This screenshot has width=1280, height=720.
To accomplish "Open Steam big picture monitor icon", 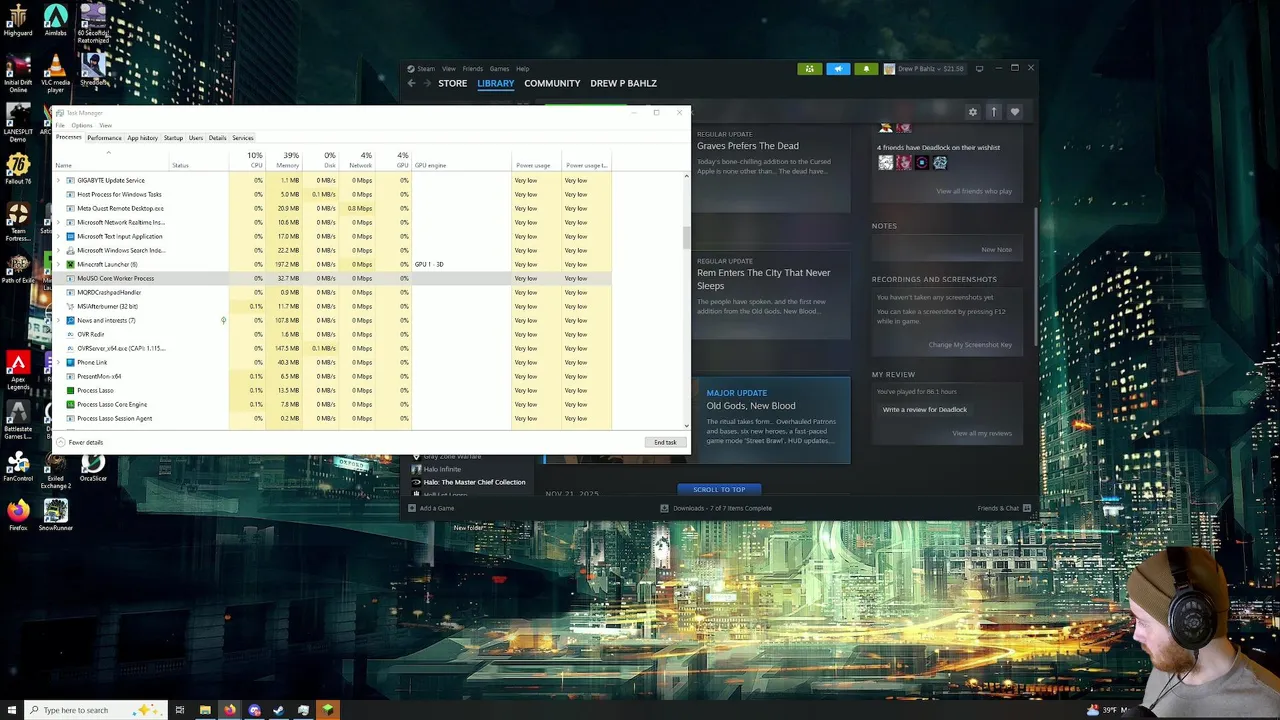I will (x=979, y=69).
